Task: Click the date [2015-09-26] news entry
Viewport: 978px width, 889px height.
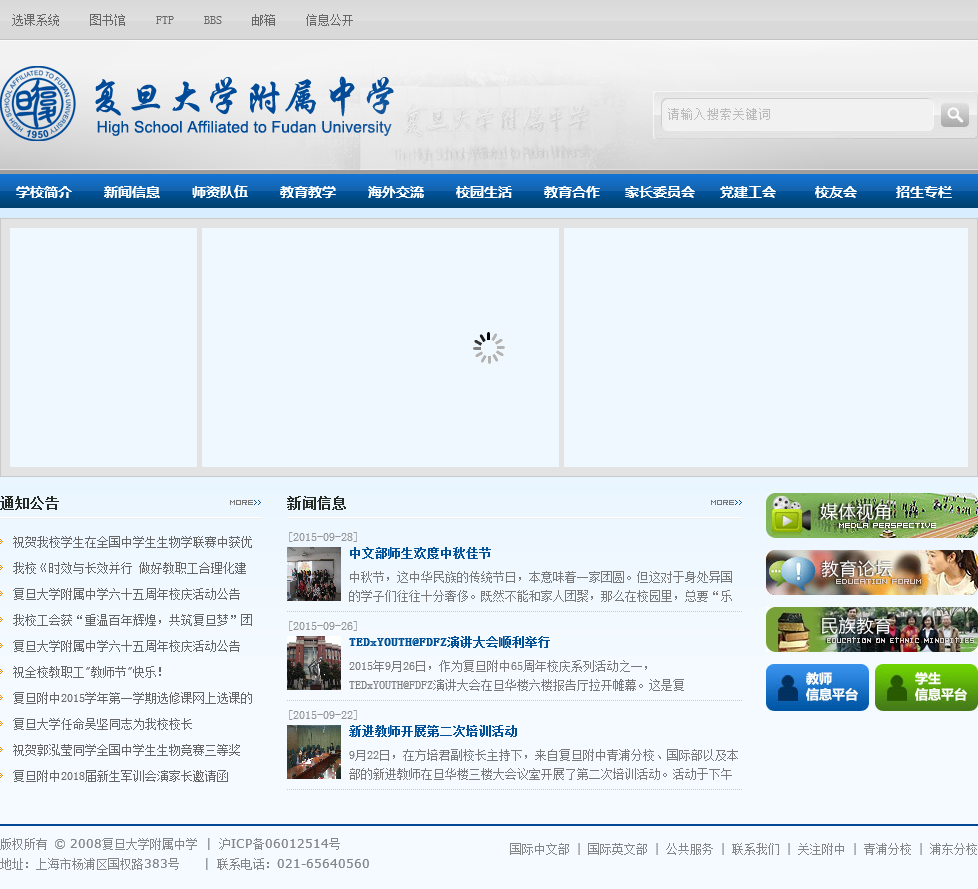Action: (x=322, y=626)
